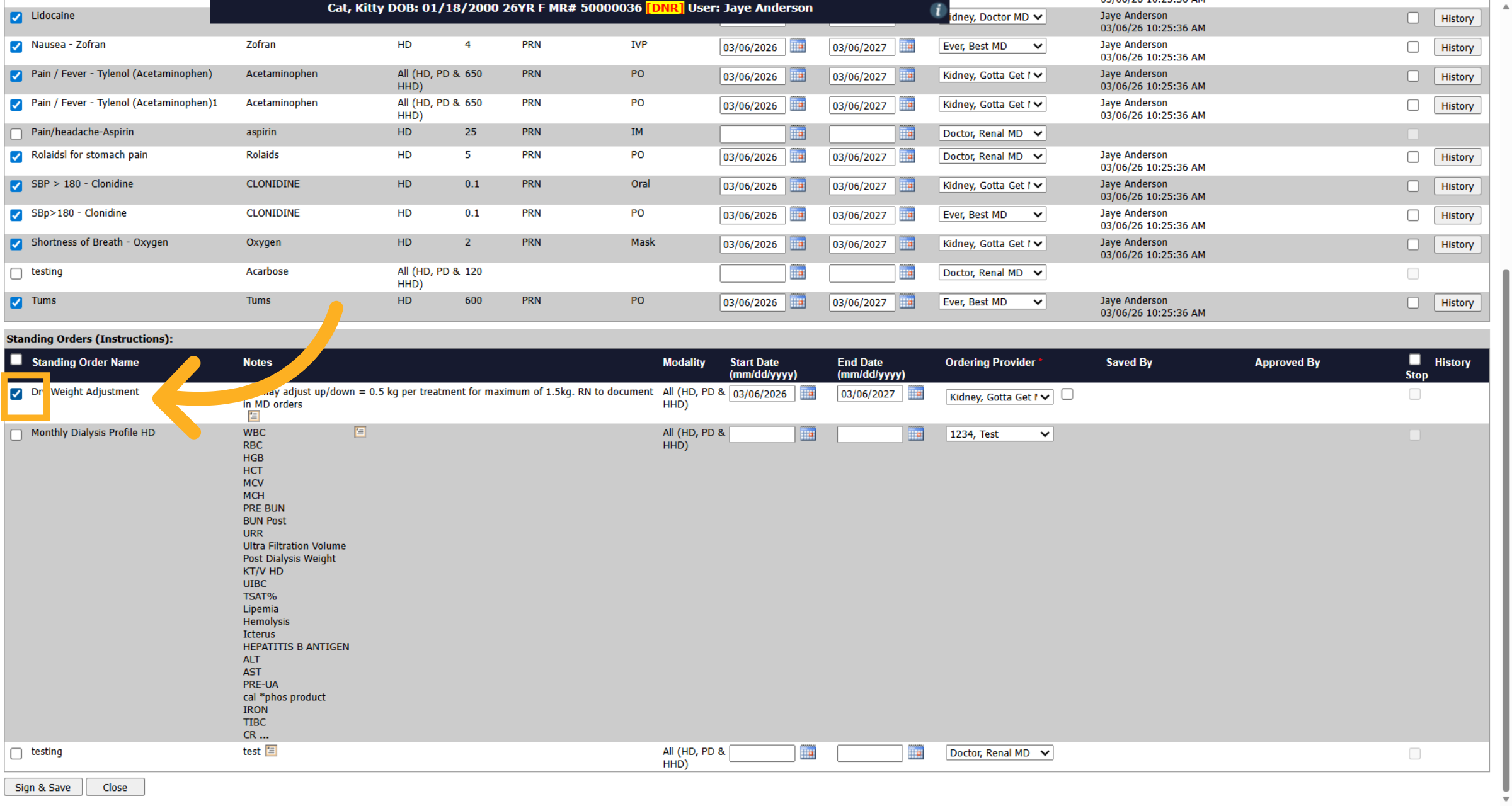View History for SBP > 180 - Clonidine
The image size is (1512, 806).
pyautogui.click(x=1457, y=186)
